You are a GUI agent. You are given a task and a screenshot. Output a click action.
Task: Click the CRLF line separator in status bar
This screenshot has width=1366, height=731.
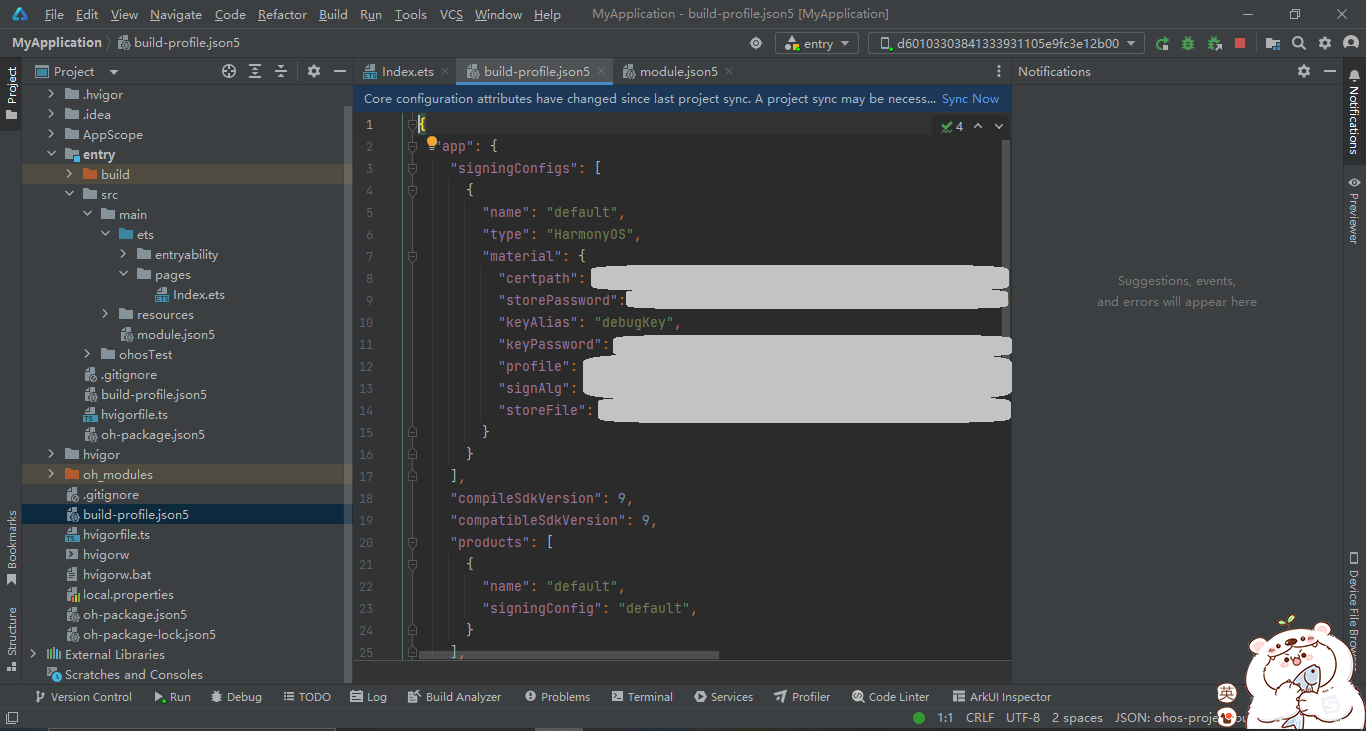point(979,718)
